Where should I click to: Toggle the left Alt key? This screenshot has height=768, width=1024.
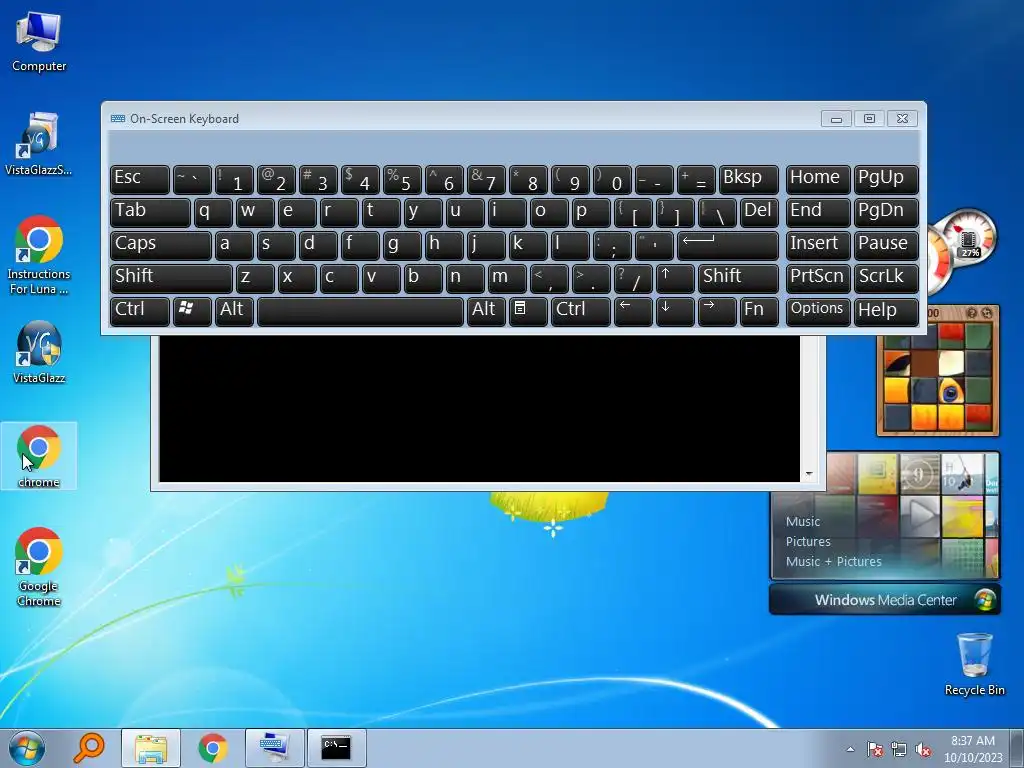(234, 311)
